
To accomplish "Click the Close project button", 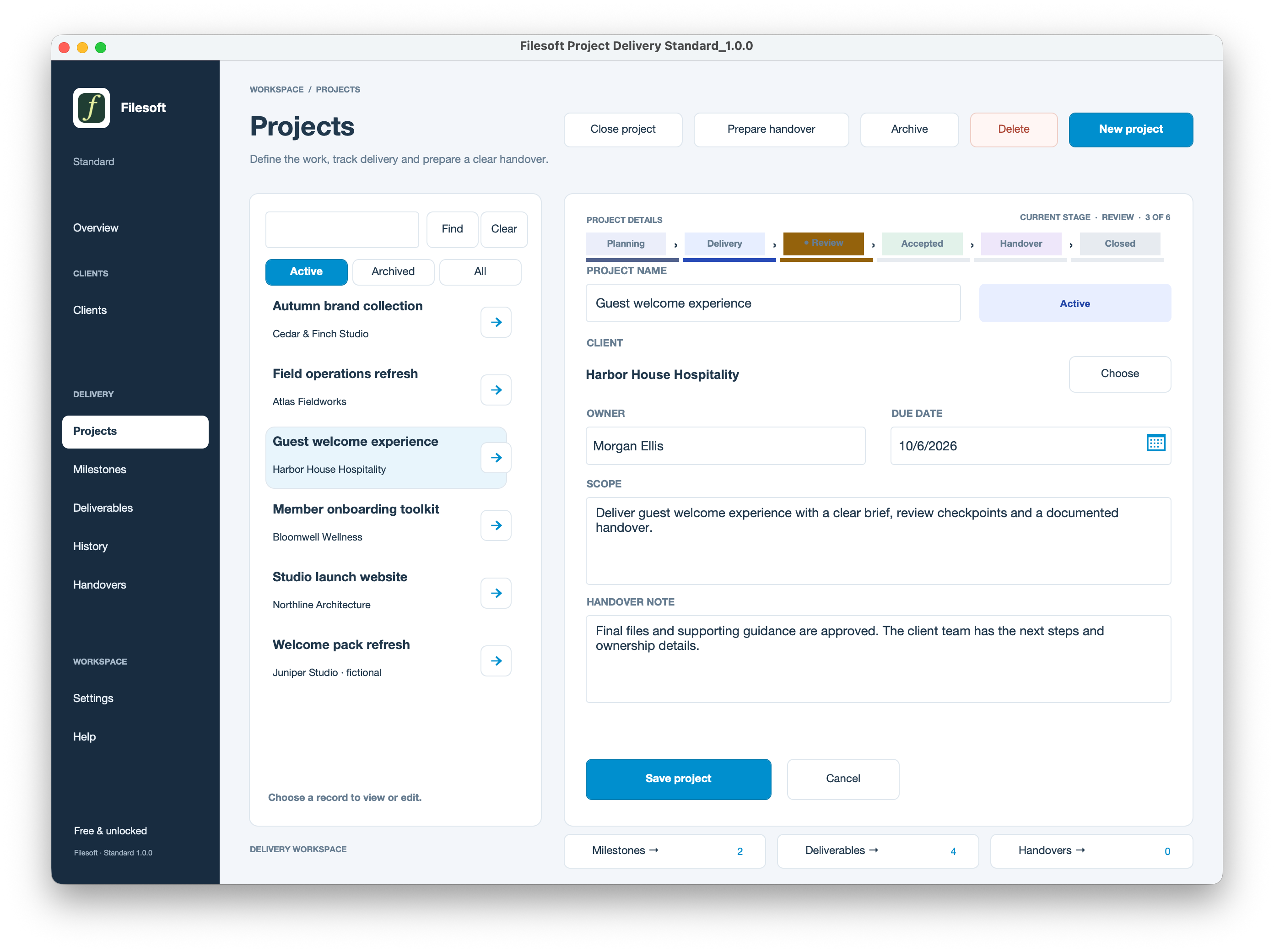I will point(623,130).
